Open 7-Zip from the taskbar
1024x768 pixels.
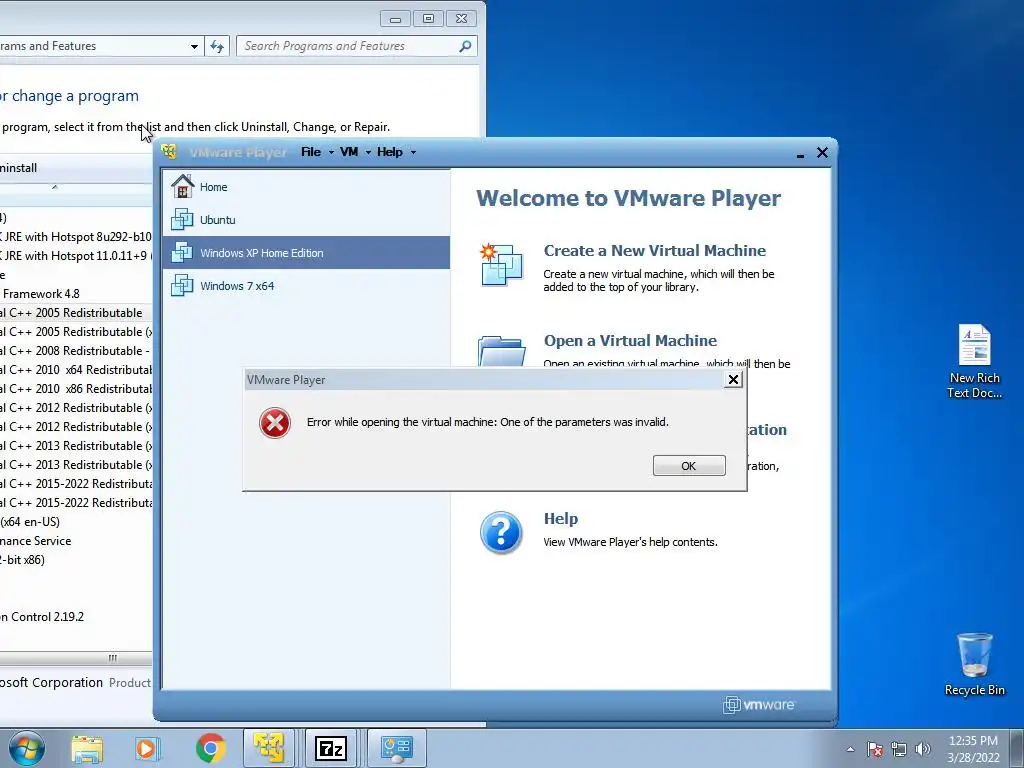[331, 748]
